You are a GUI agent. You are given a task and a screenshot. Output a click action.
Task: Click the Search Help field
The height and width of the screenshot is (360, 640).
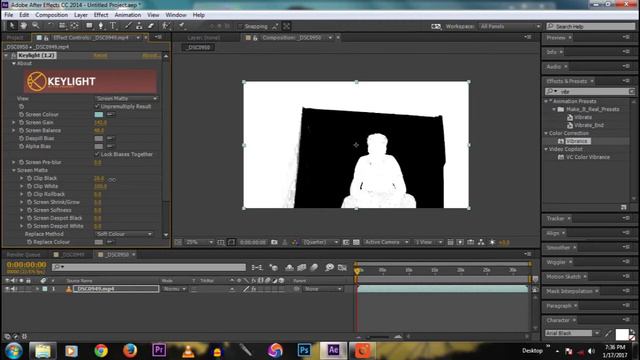(x=591, y=27)
